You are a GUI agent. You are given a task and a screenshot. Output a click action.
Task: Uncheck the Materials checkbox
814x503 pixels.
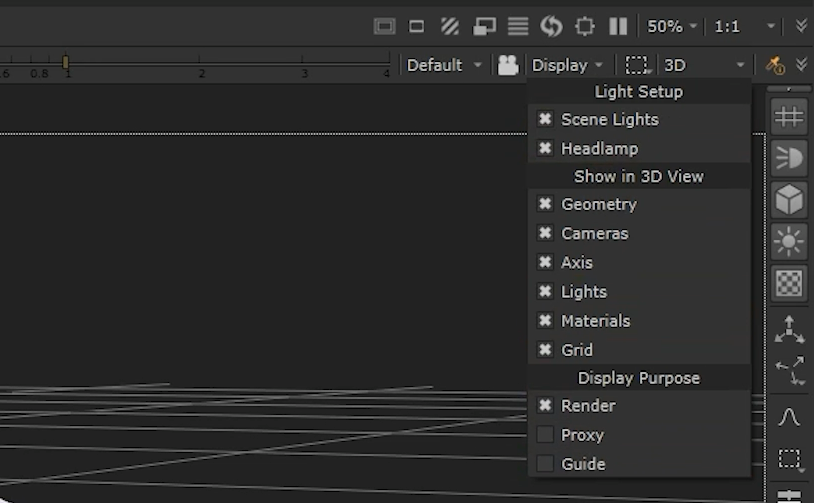(545, 320)
